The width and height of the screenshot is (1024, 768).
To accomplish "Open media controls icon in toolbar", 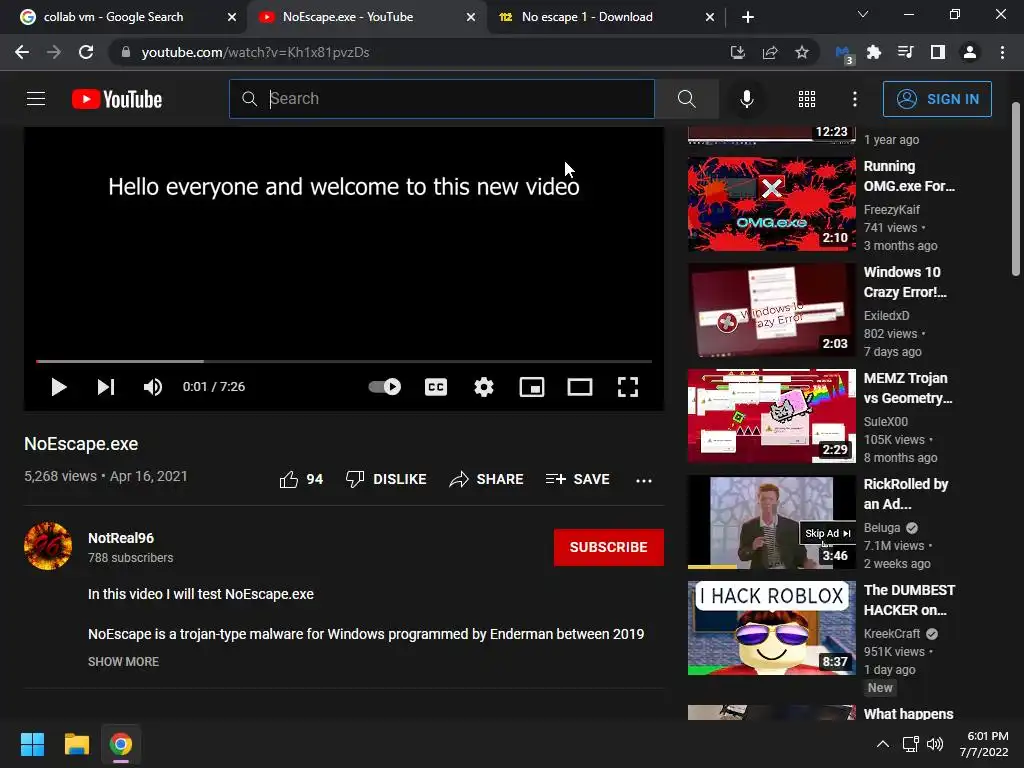I will pyautogui.click(x=906, y=52).
